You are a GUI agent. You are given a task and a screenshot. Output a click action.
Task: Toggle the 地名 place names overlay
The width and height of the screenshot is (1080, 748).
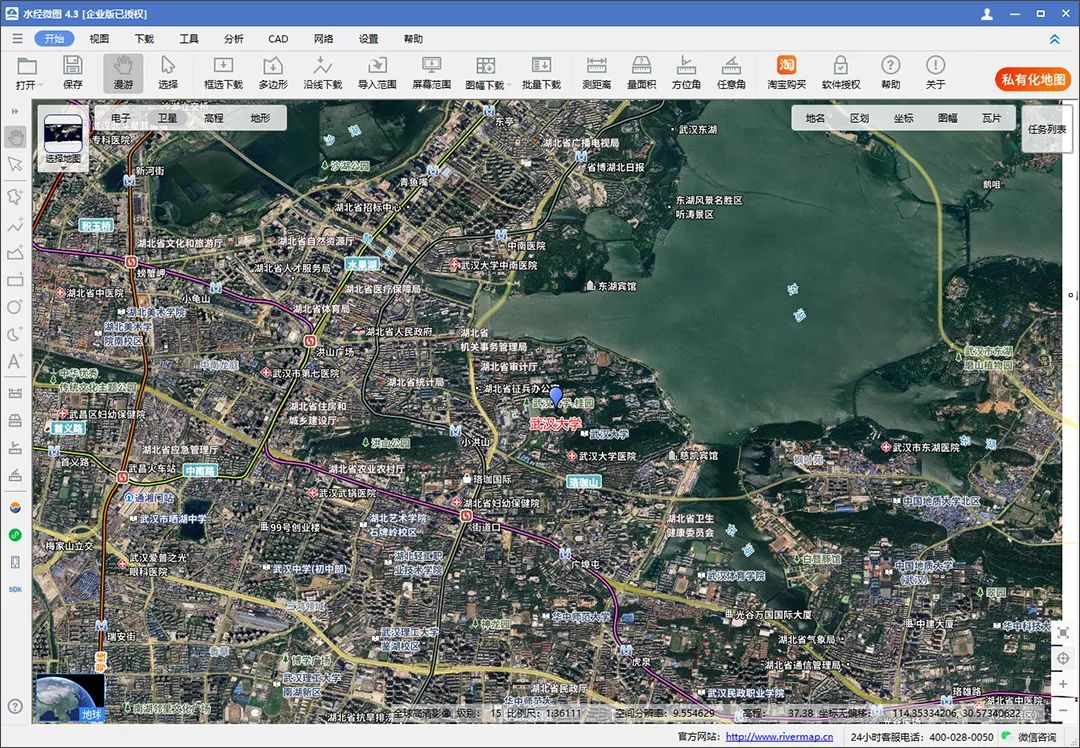pos(816,118)
